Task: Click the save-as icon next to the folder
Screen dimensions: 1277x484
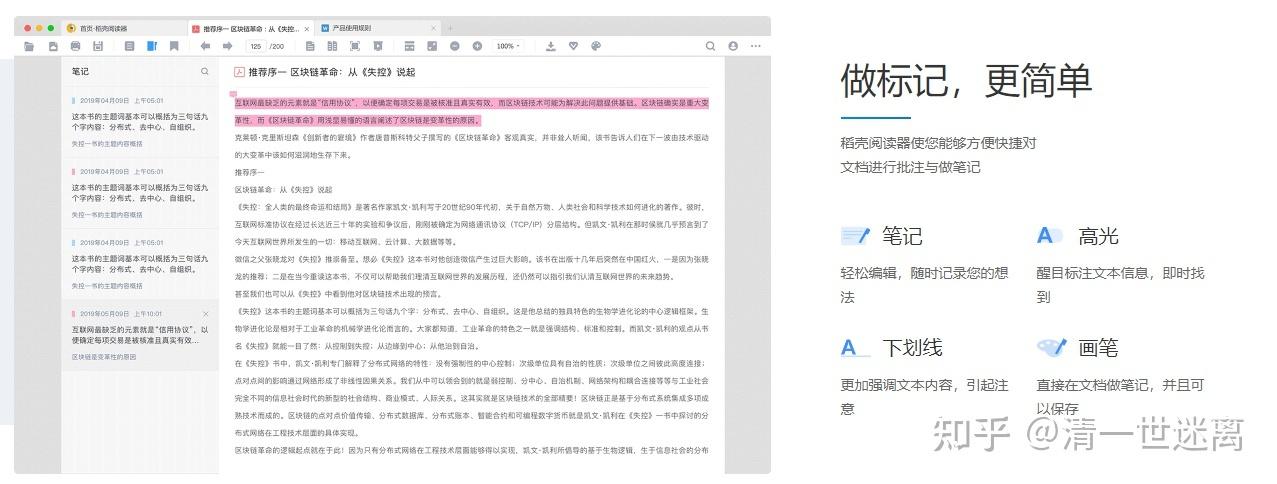Action: (53, 46)
